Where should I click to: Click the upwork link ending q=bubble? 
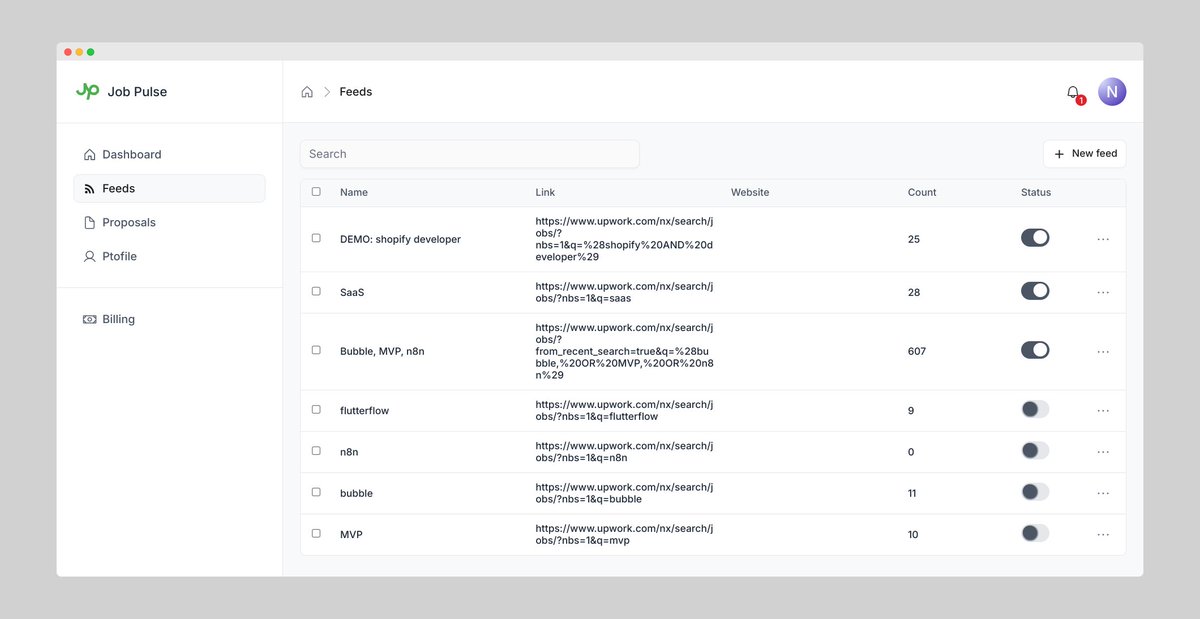coord(625,493)
